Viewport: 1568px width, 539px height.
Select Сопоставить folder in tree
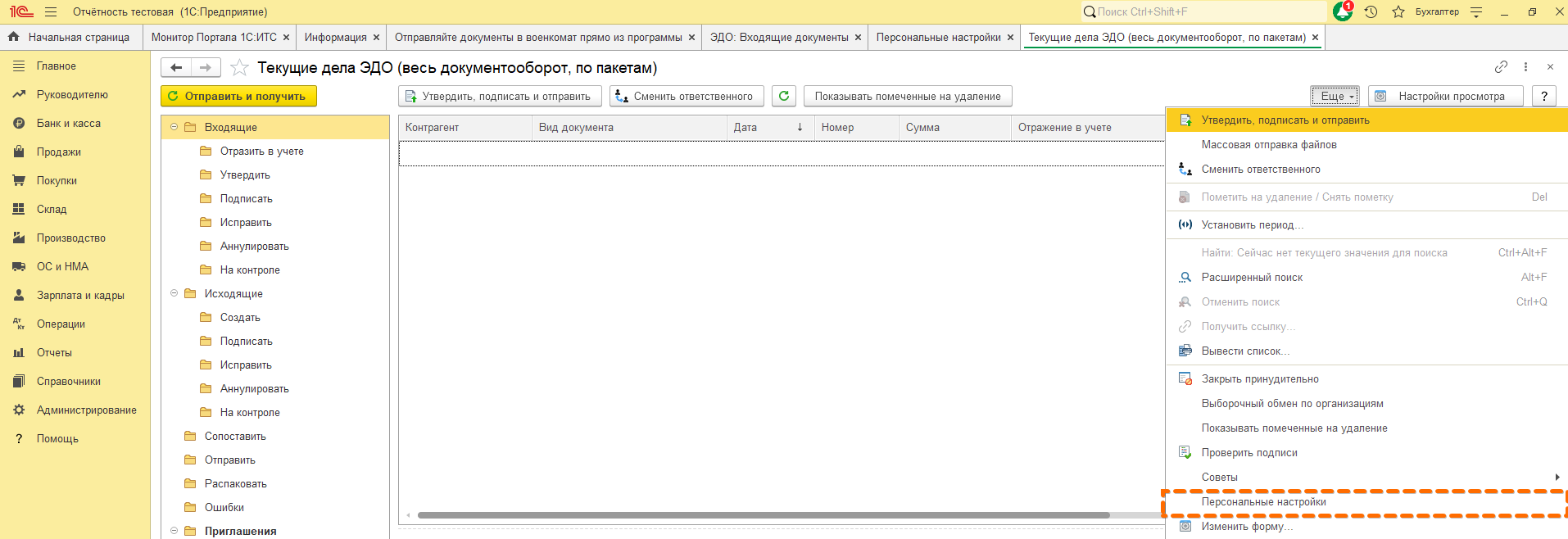[235, 436]
